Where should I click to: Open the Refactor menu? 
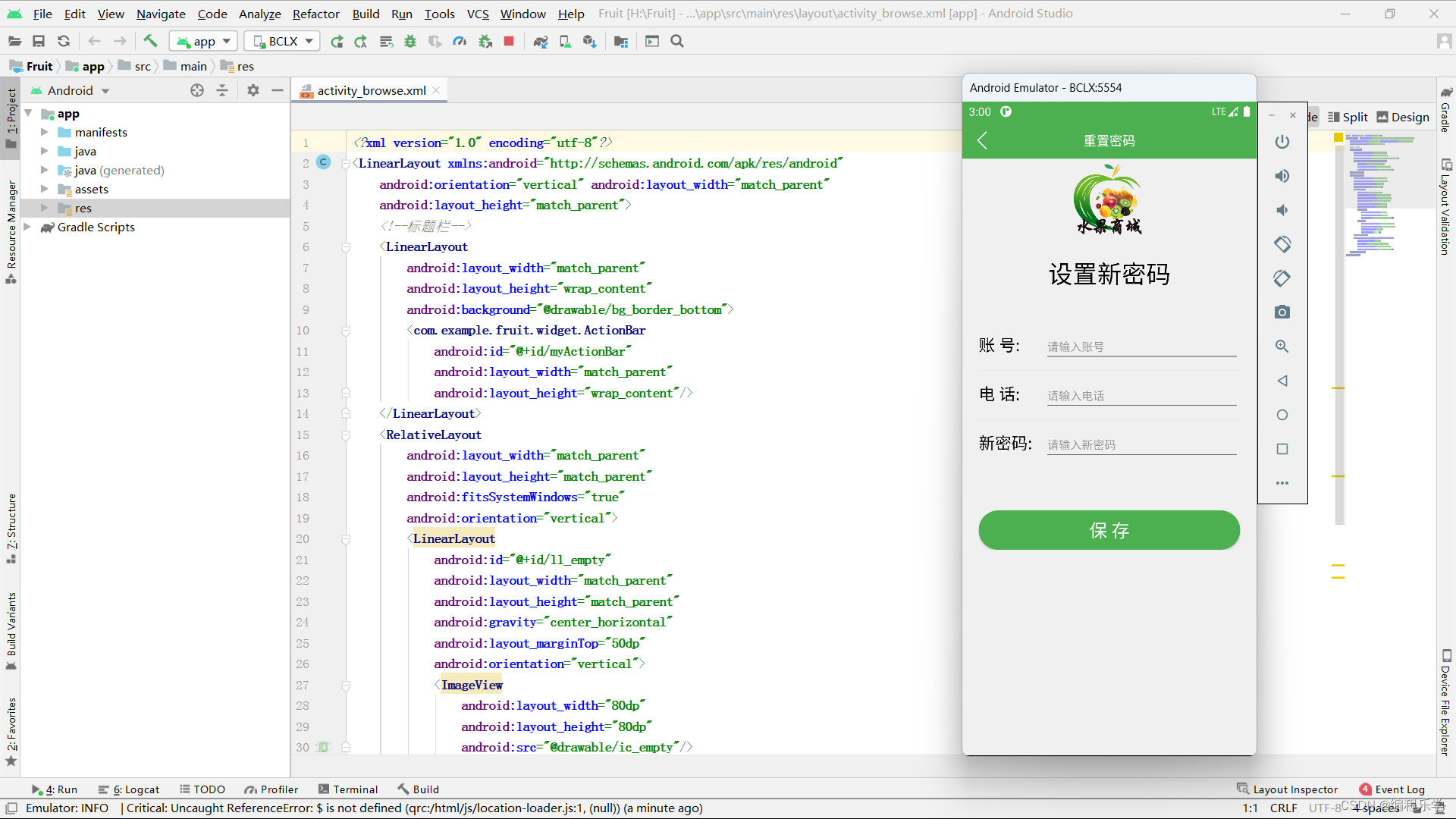(315, 14)
